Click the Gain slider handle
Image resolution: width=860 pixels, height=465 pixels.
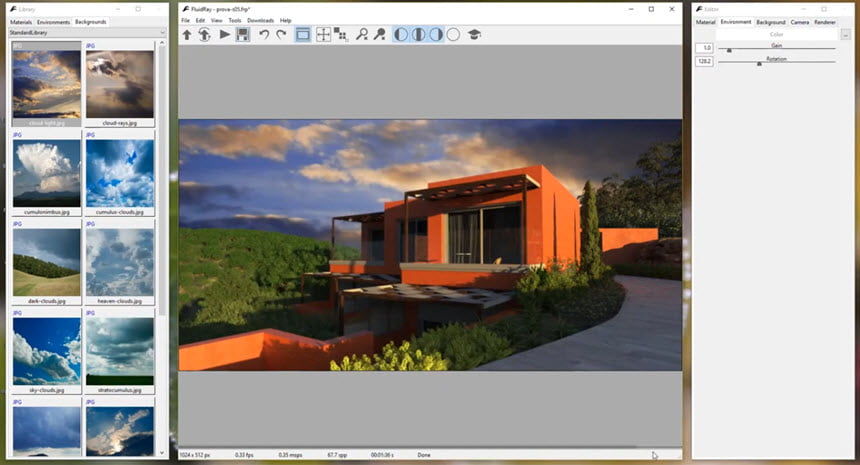729,50
